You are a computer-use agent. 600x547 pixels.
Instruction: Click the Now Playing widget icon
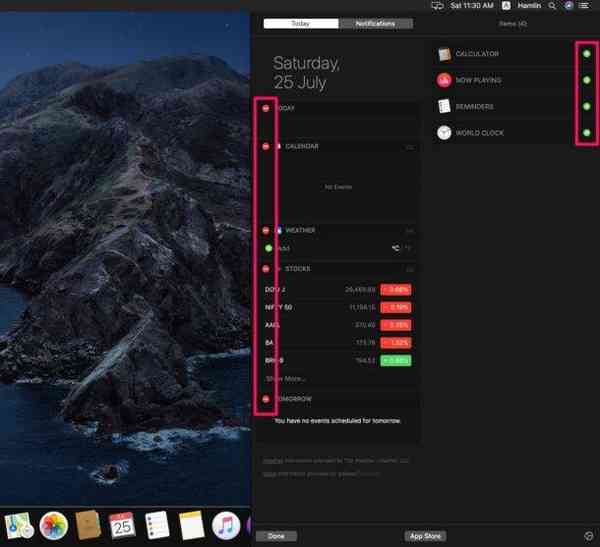pos(444,80)
